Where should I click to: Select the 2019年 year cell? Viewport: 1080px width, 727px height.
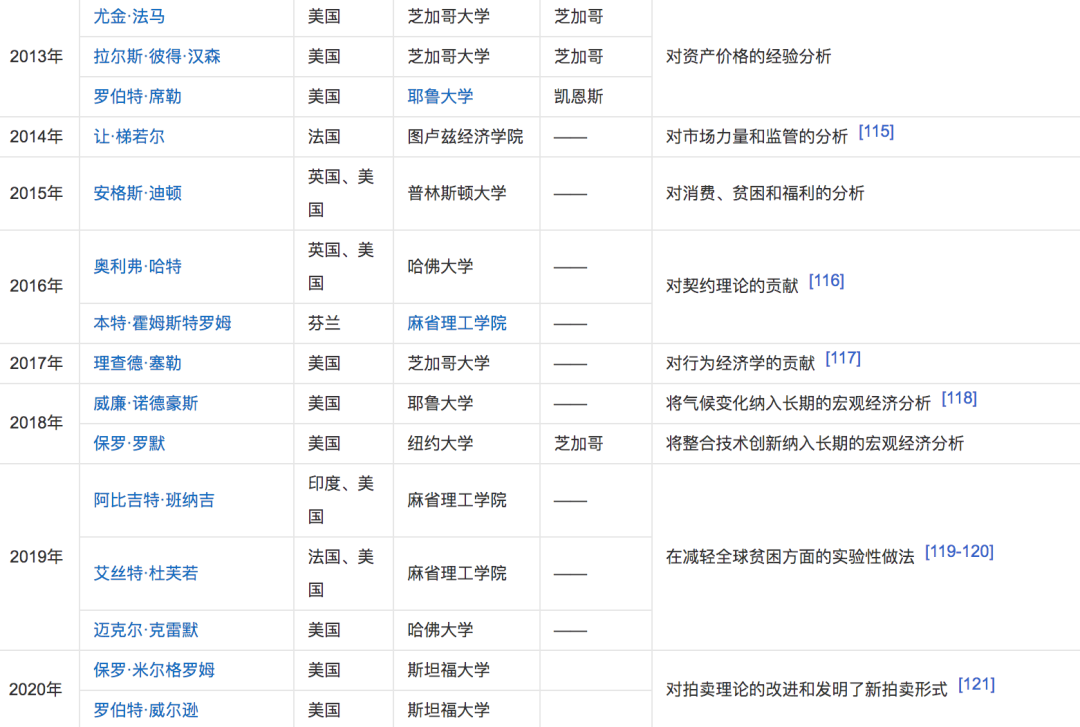pyautogui.click(x=39, y=557)
